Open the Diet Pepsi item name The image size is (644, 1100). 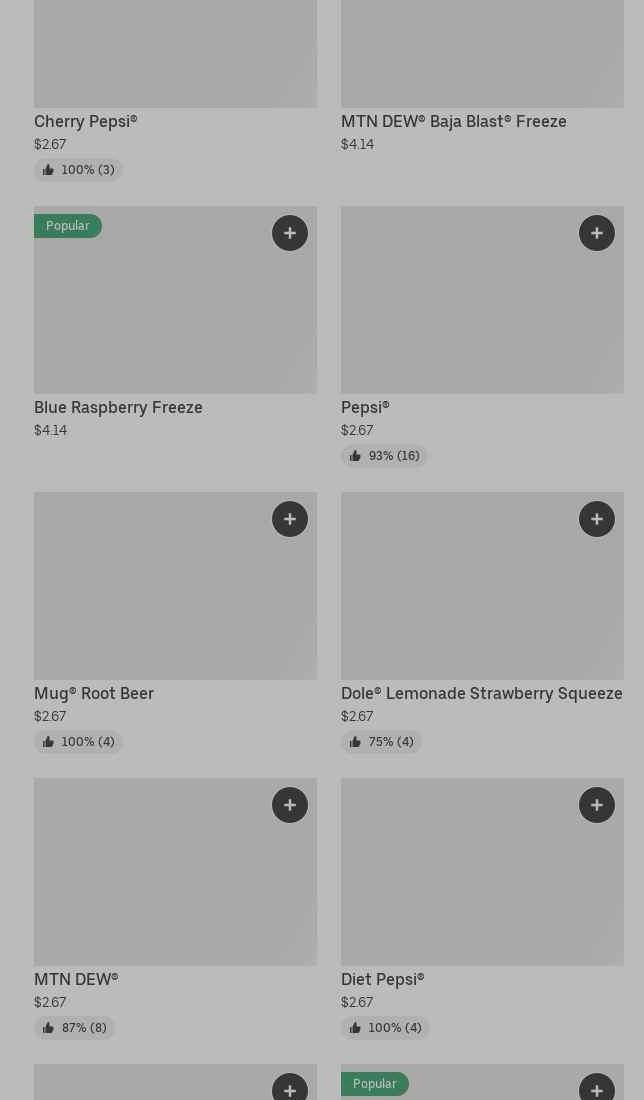pyautogui.click(x=382, y=979)
